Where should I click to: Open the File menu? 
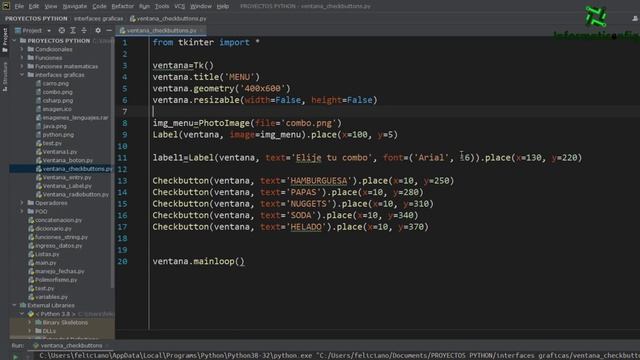(x=19, y=6)
